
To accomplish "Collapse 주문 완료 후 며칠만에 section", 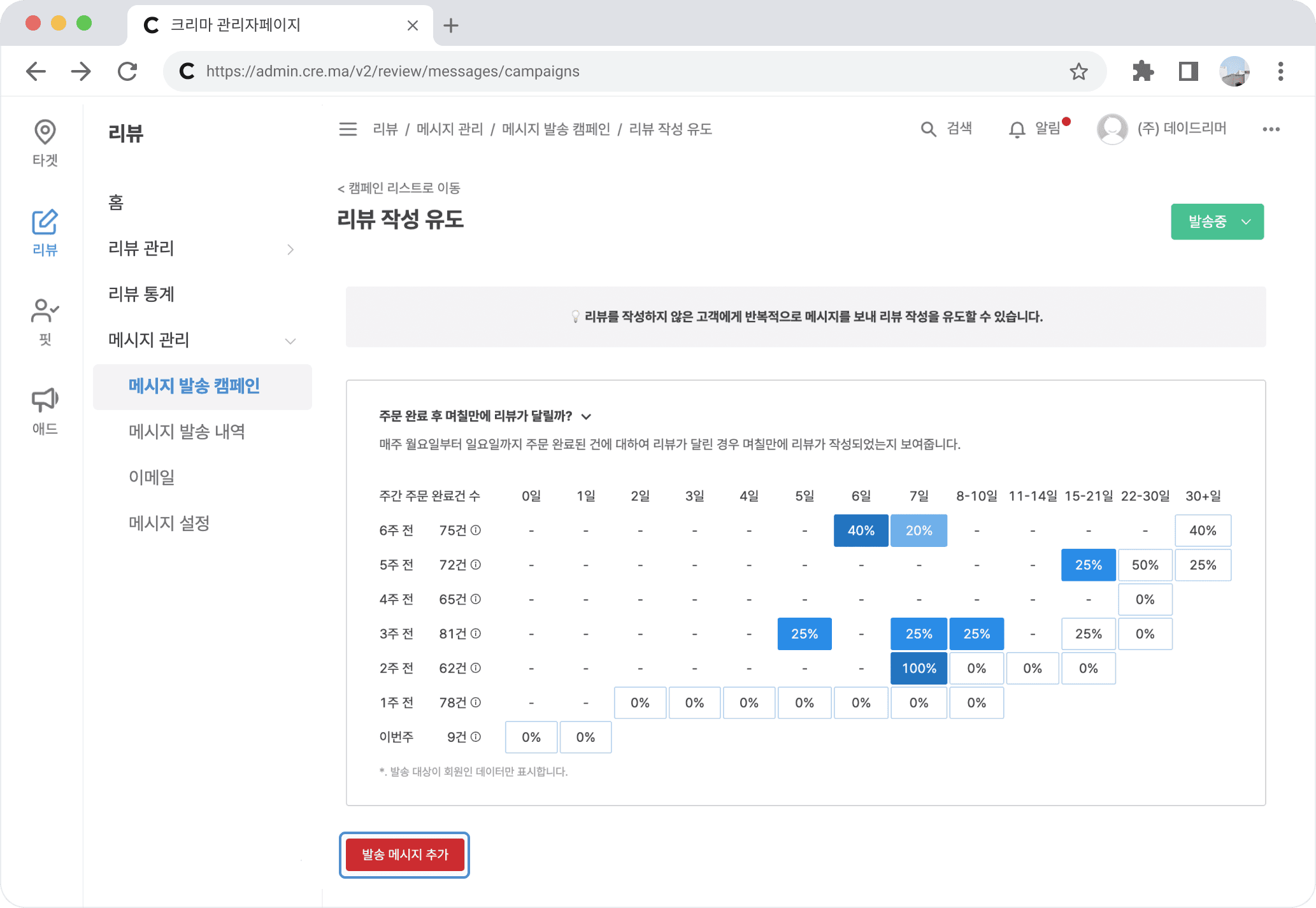I will coord(587,416).
